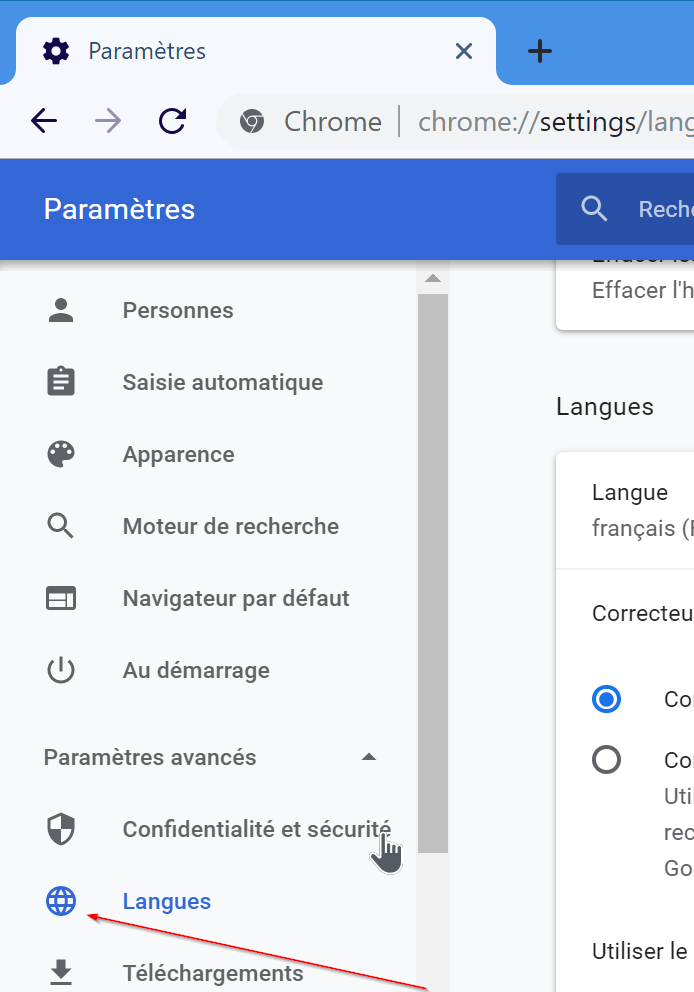This screenshot has width=694, height=992.
Task: Click the sidebar scrollbar thumb
Action: [x=433, y=573]
